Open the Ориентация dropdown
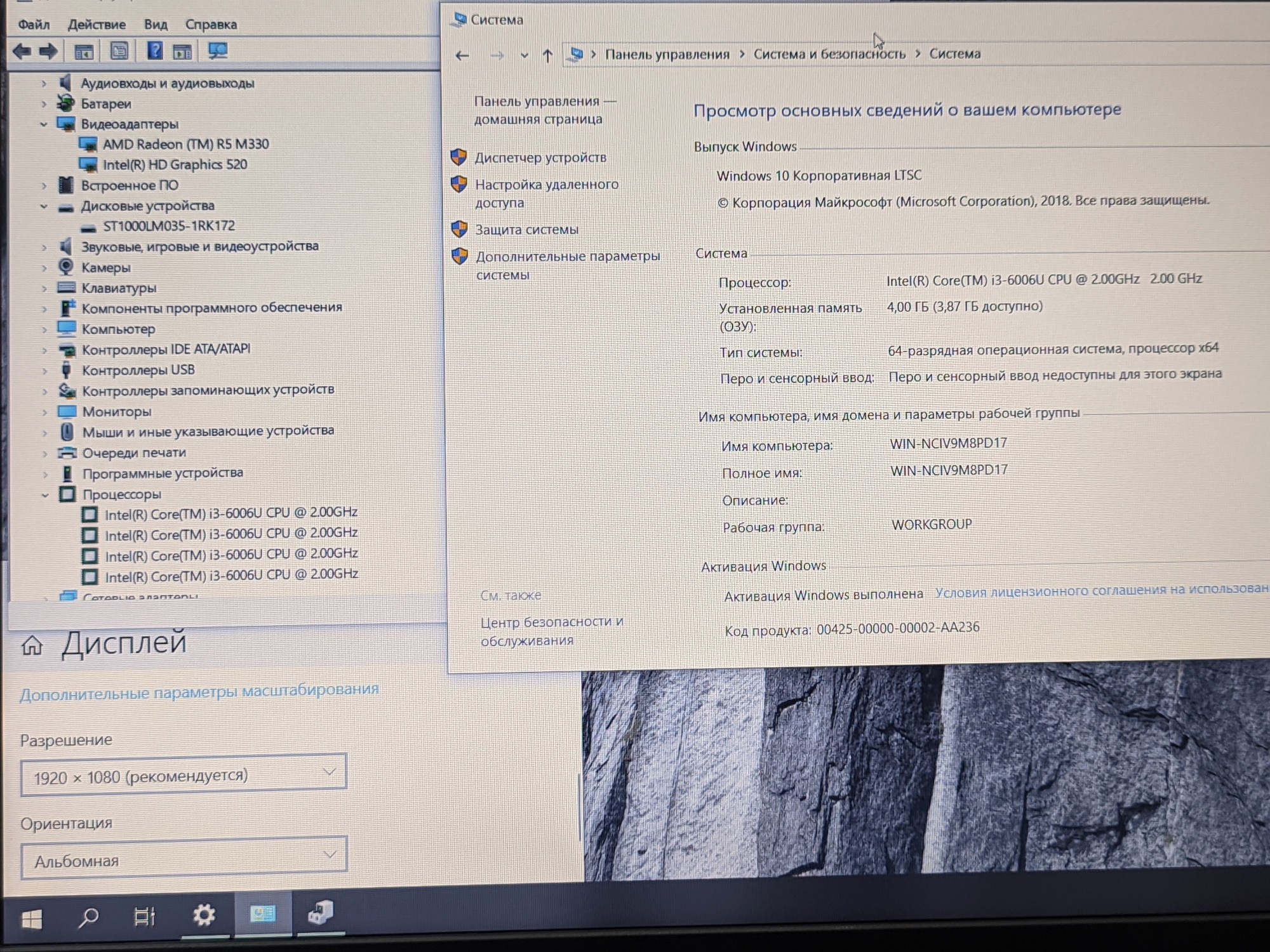 (184, 859)
